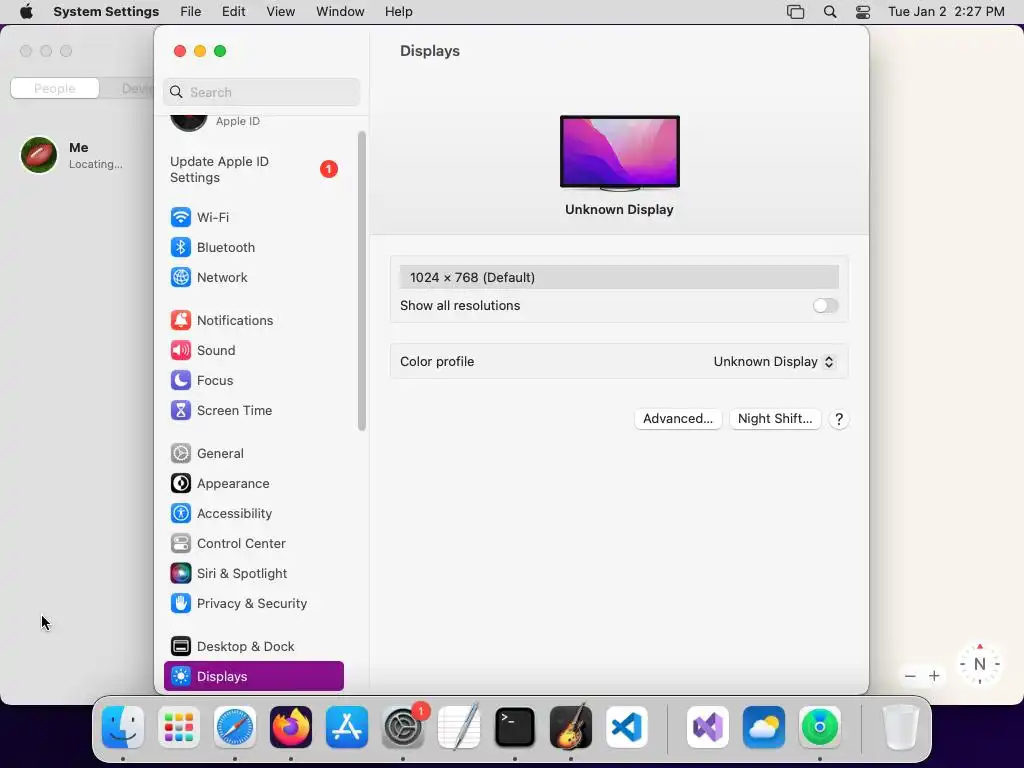Open the Edit menu
1024x768 pixels.
coord(234,12)
